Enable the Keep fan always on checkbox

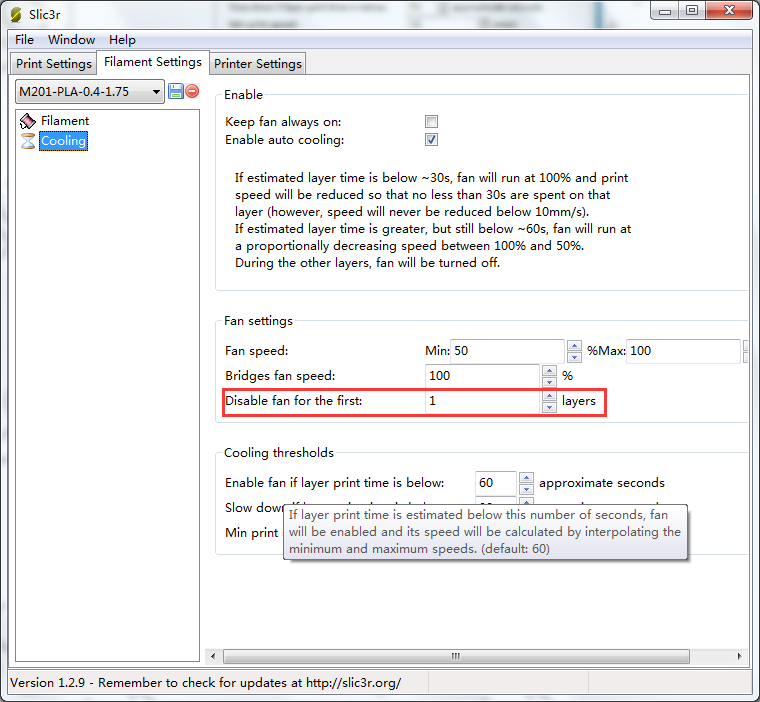click(431, 121)
